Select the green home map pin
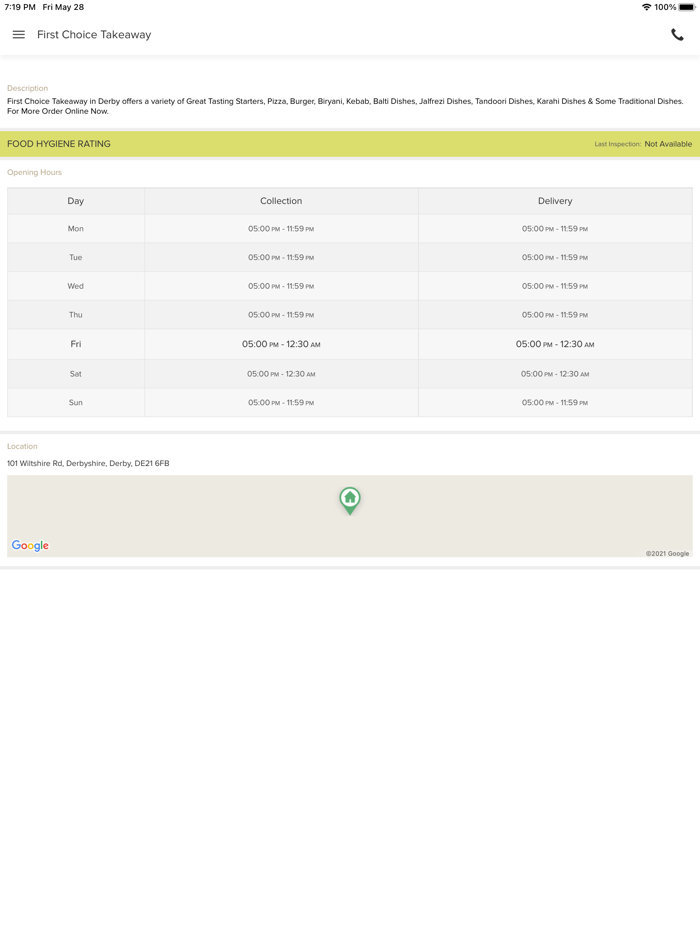 pos(350,500)
